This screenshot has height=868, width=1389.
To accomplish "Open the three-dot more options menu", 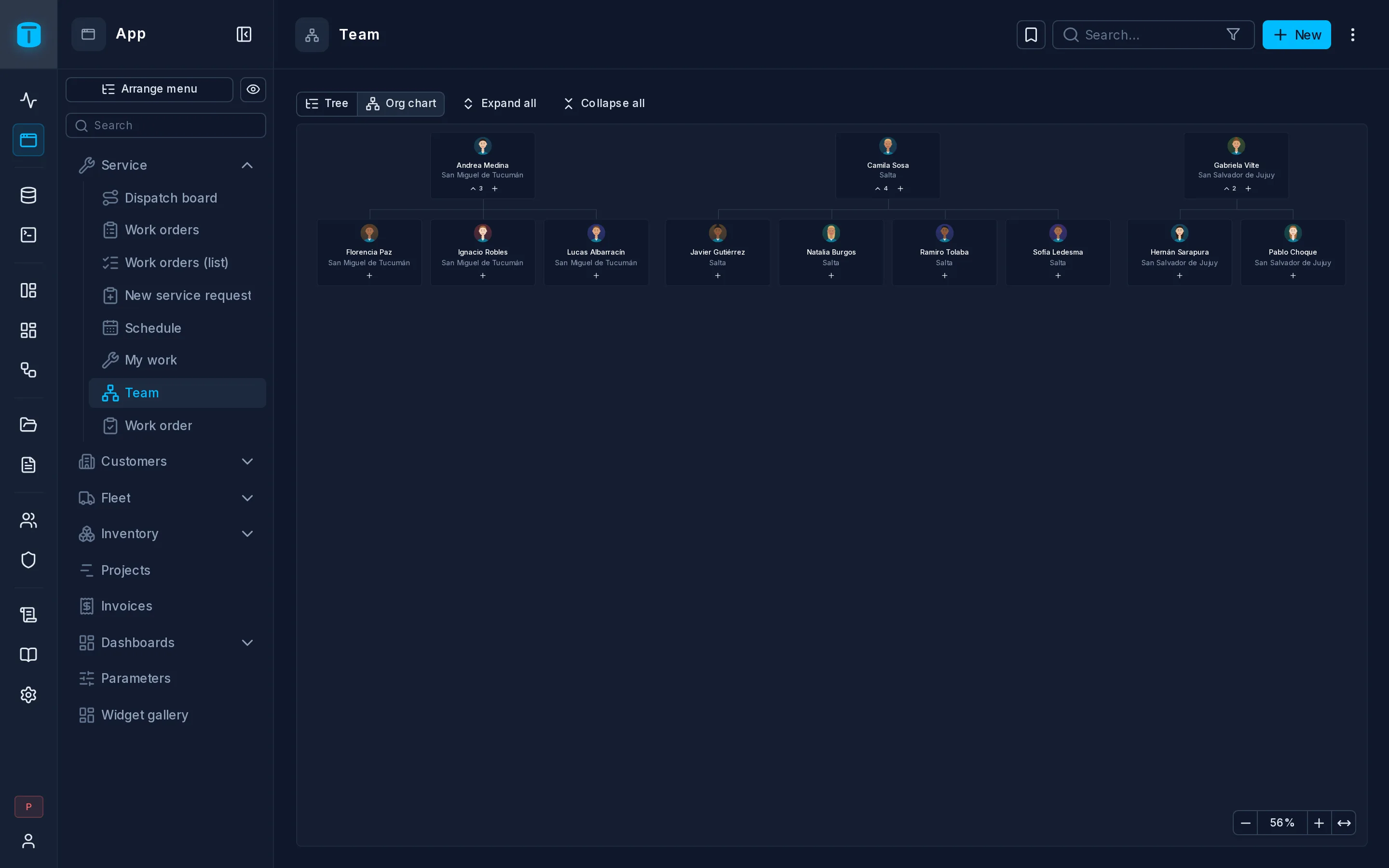I will click(x=1352, y=35).
